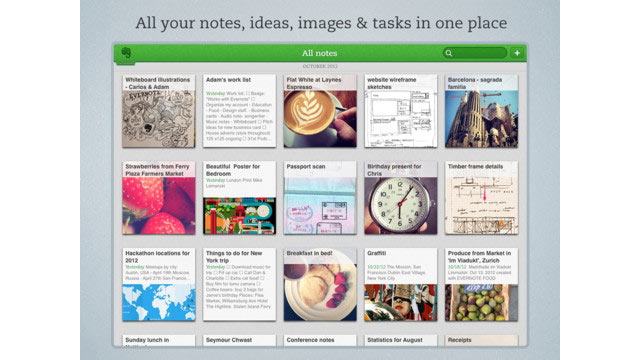This screenshot has width=640, height=360.
Task: Open the 'Graffiti' note card
Action: point(401,284)
